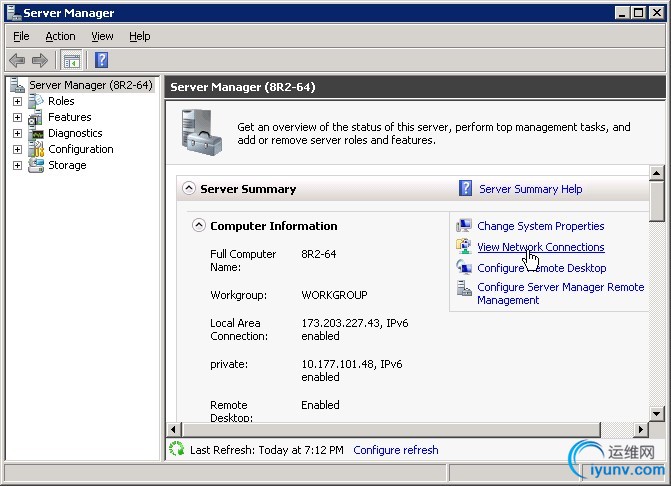Click the green refresh icon in status area
The image size is (671, 486).
click(176, 449)
